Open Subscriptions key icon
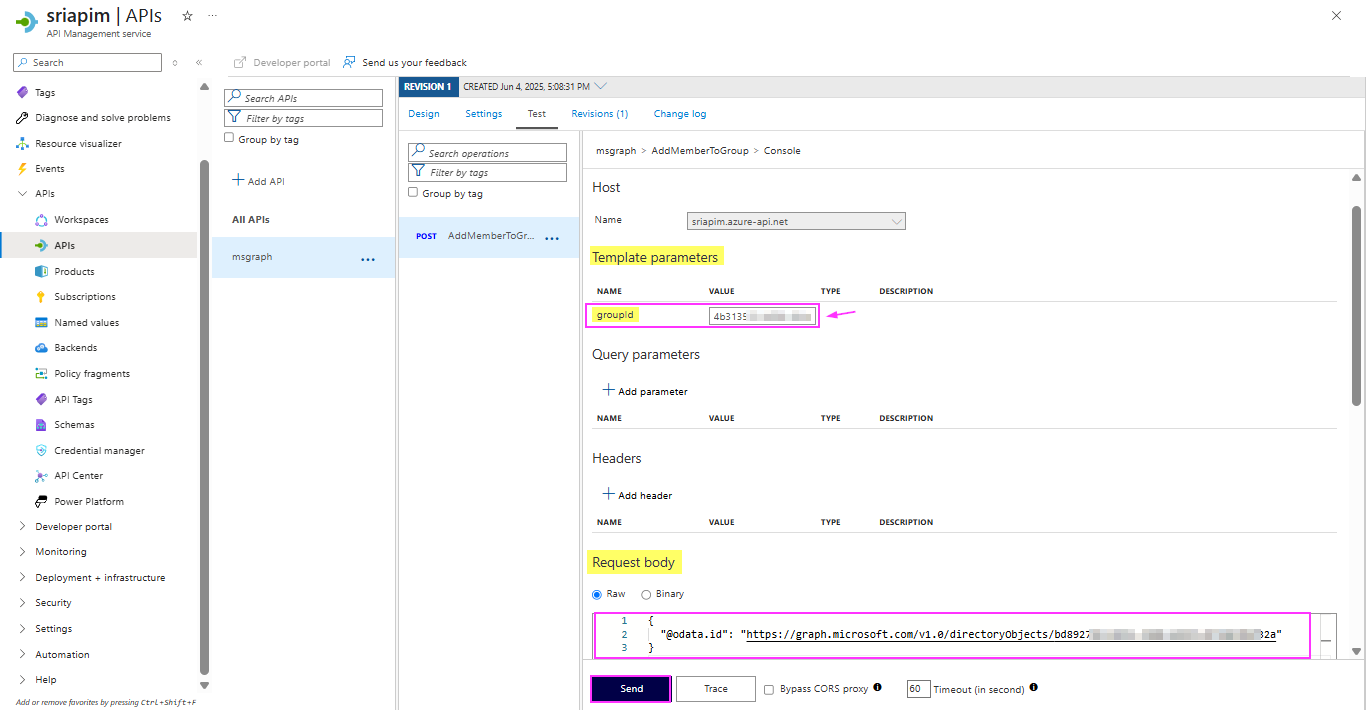This screenshot has width=1366, height=710. point(41,296)
